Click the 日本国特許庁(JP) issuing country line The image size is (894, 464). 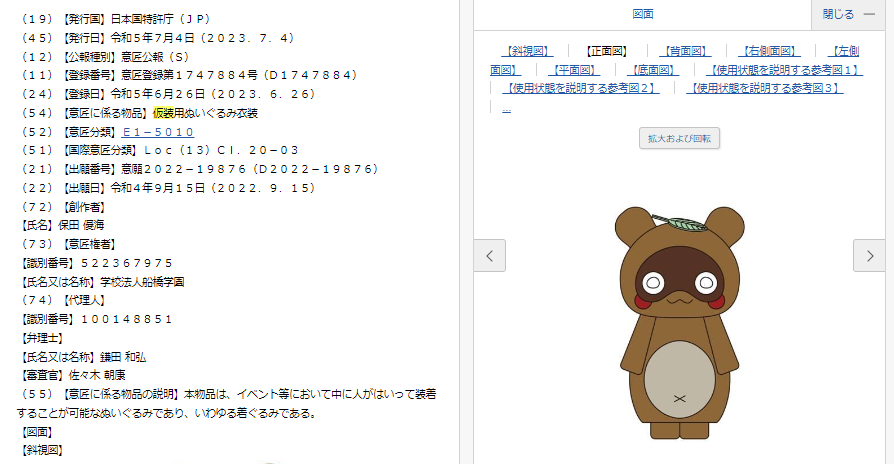116,19
